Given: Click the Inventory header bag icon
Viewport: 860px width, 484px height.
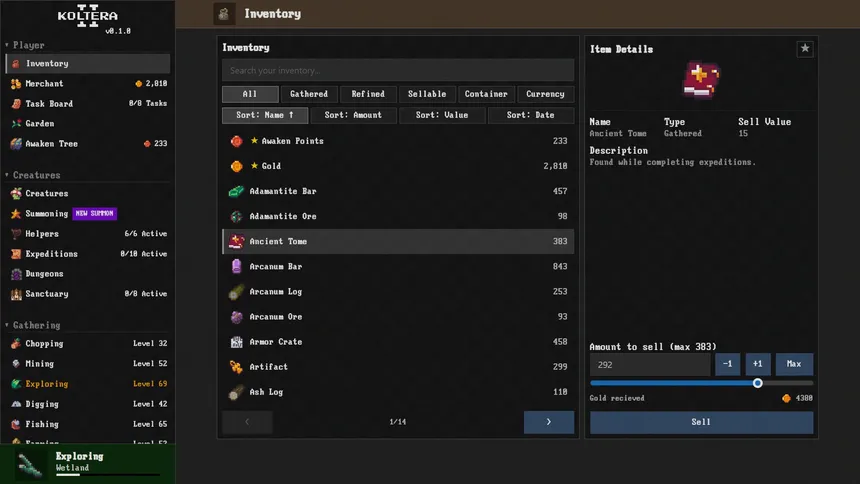Looking at the screenshot, I should pos(224,14).
